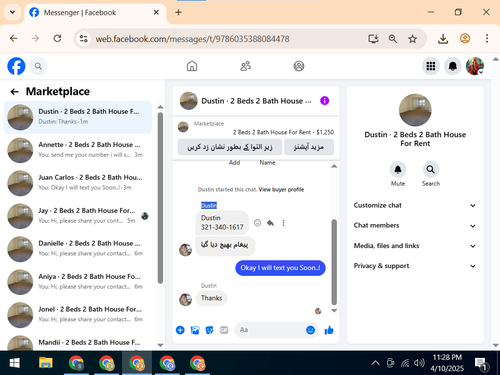
Task: Click the phone number 321-340-1617 message
Action: [x=222, y=223]
